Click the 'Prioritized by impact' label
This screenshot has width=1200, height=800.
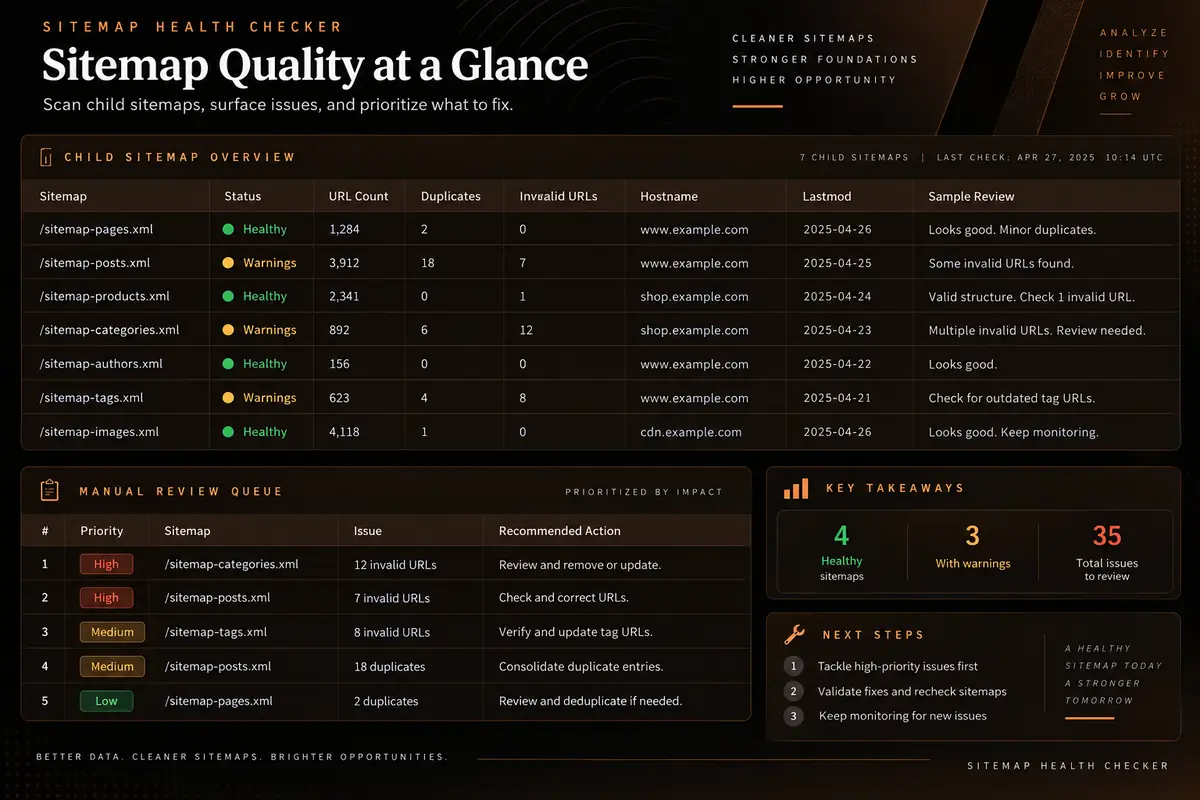[644, 492]
